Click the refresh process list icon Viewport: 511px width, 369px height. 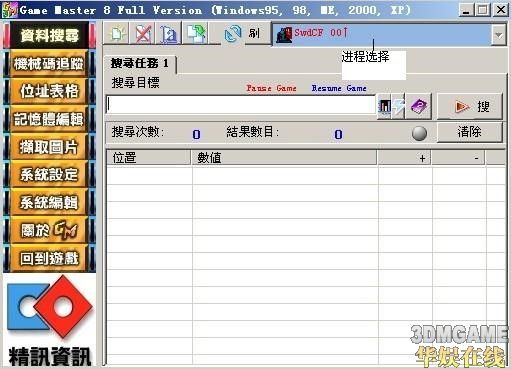point(233,33)
